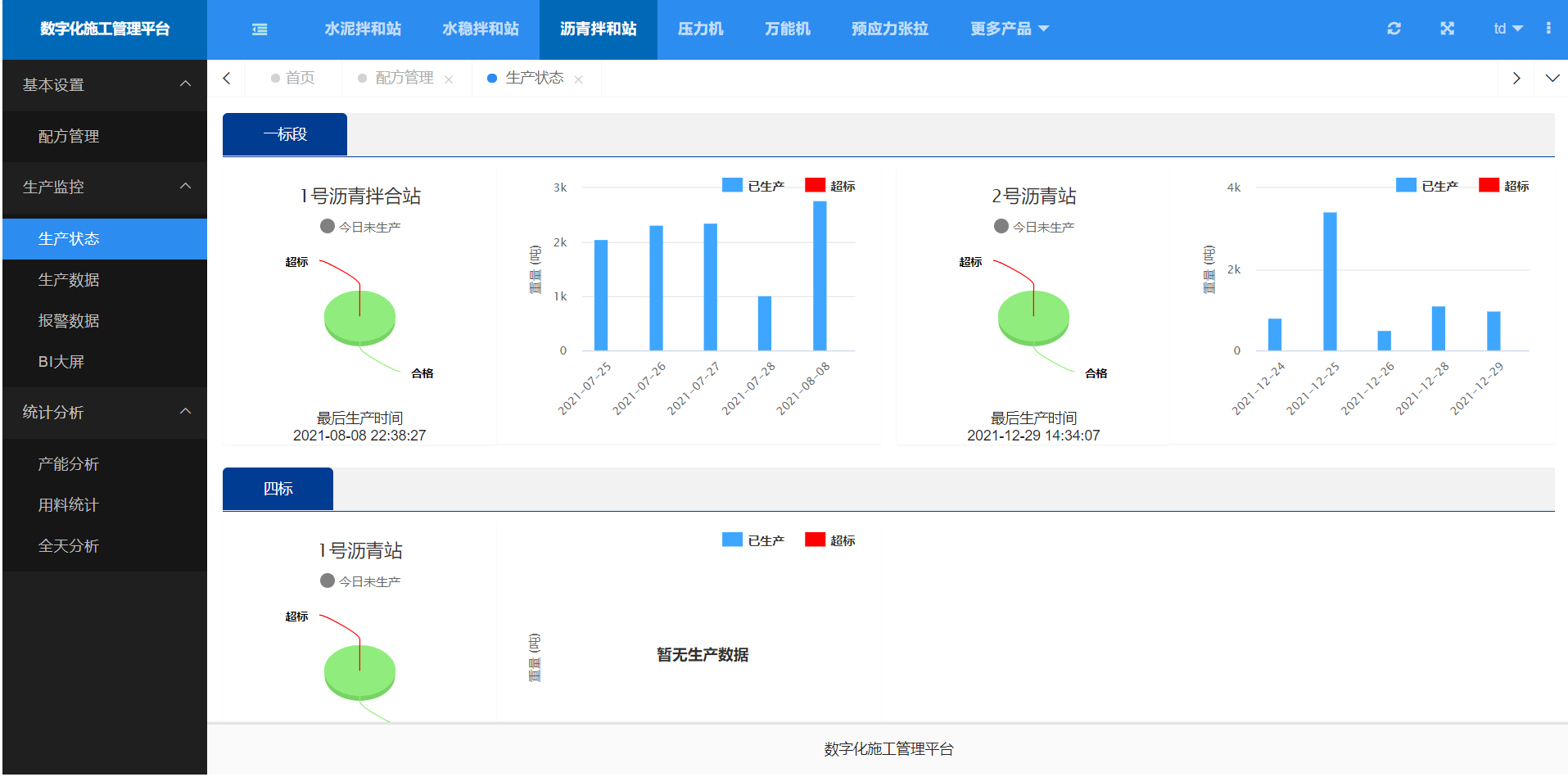Click the 2021-07-27 bar in first chart
The height and width of the screenshot is (777, 1568).
(710, 287)
